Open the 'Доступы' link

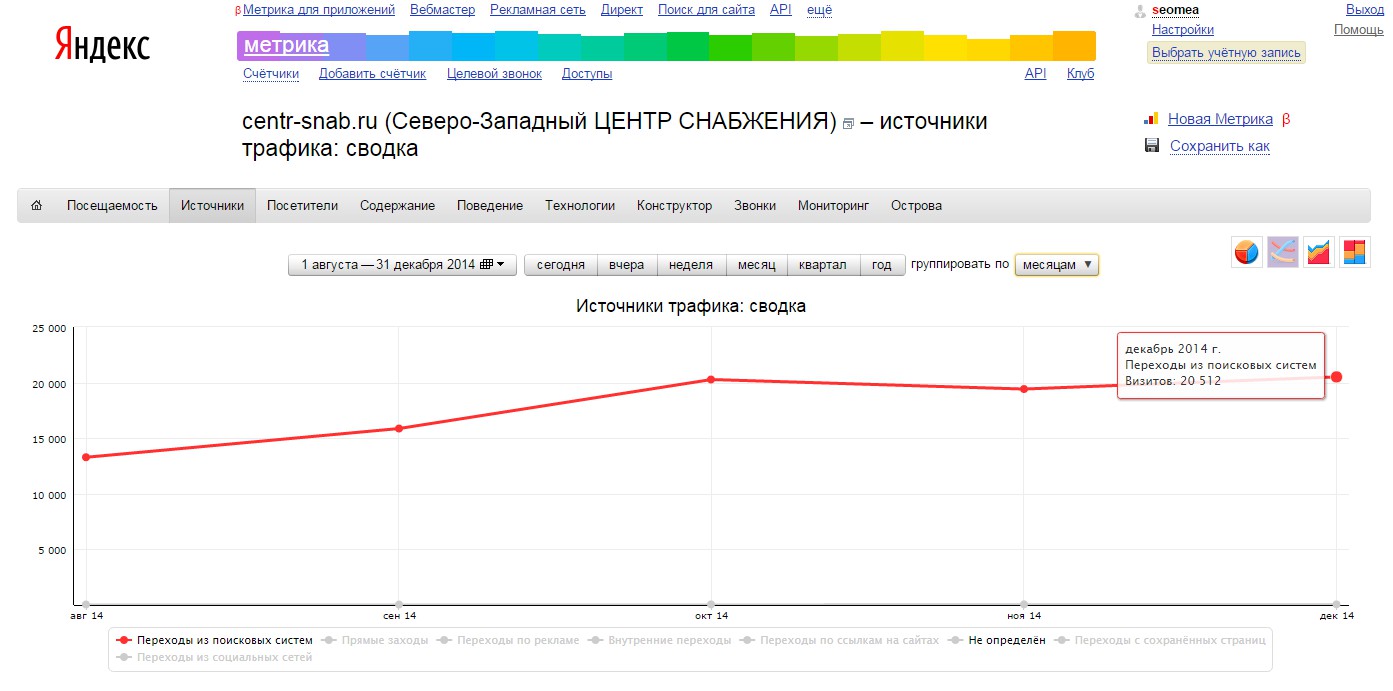tap(587, 74)
